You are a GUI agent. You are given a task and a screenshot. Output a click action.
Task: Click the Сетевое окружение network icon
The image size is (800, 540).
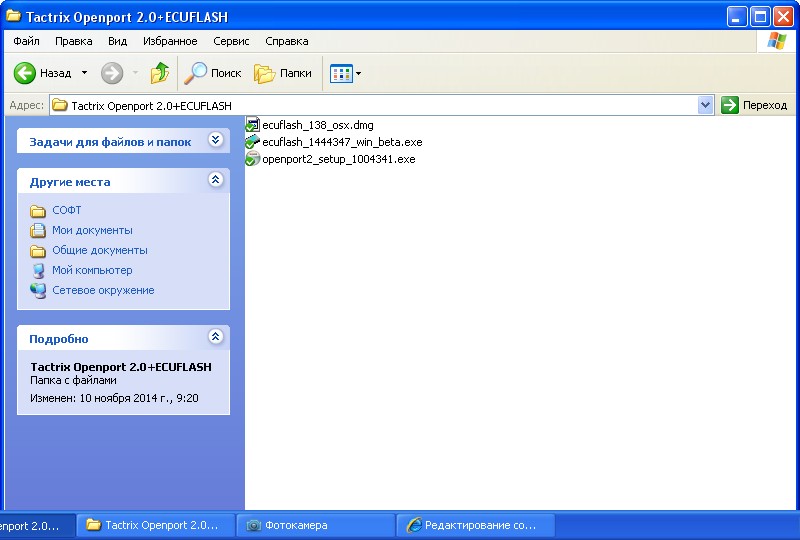pos(38,290)
